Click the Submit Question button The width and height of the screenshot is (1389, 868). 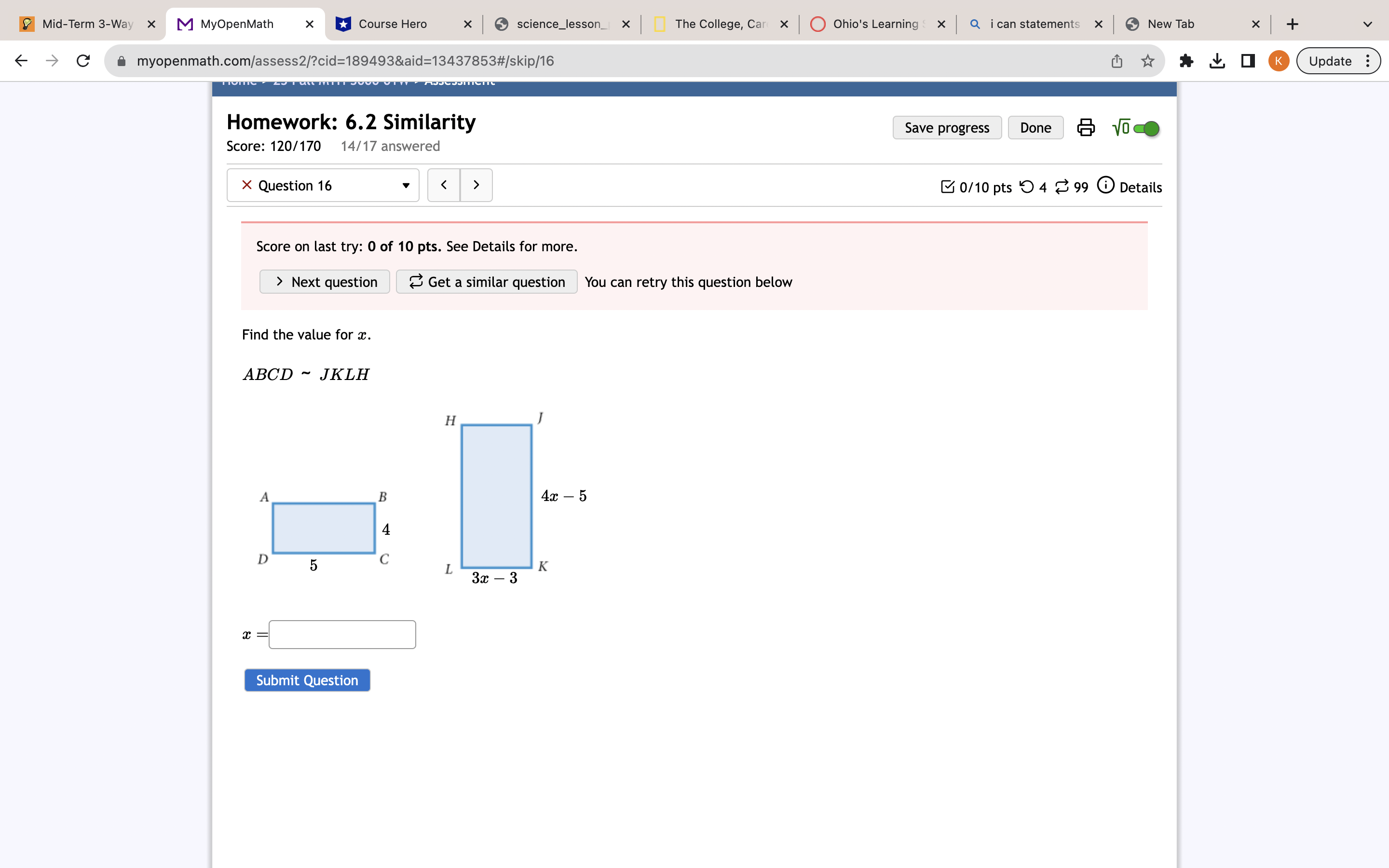point(307,680)
